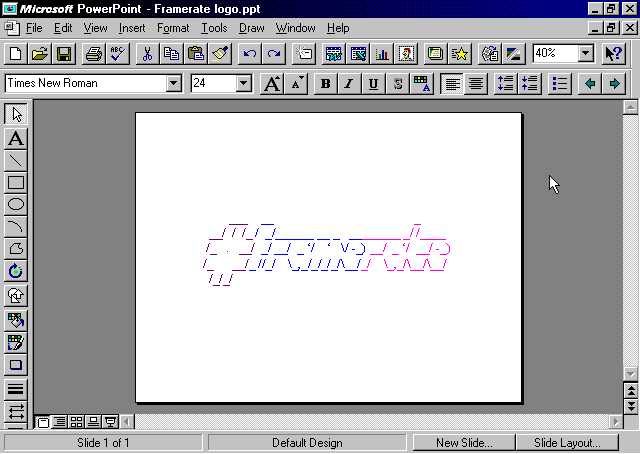The height and width of the screenshot is (454, 640).
Task: Decrease font size with small A
Action: [x=296, y=84]
